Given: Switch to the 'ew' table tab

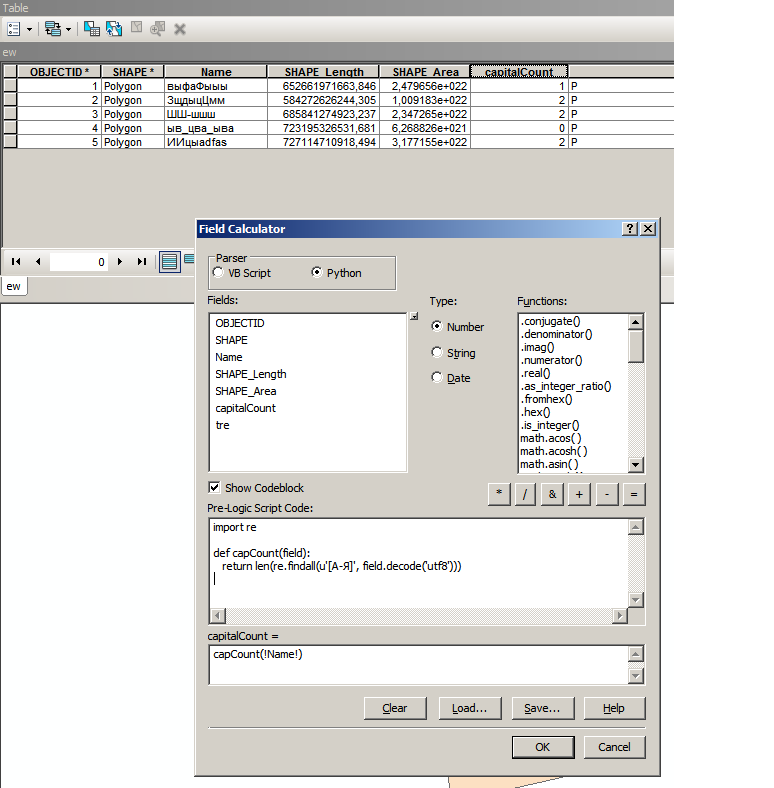Looking at the screenshot, I should coord(14,286).
